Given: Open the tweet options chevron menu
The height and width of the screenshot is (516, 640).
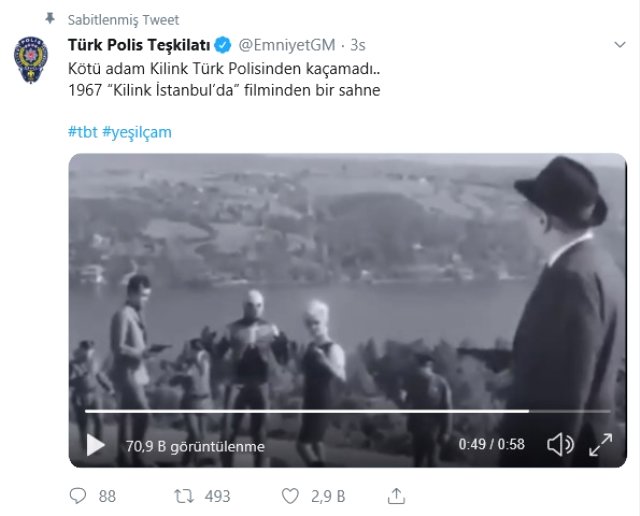Looking at the screenshot, I should 618,46.
